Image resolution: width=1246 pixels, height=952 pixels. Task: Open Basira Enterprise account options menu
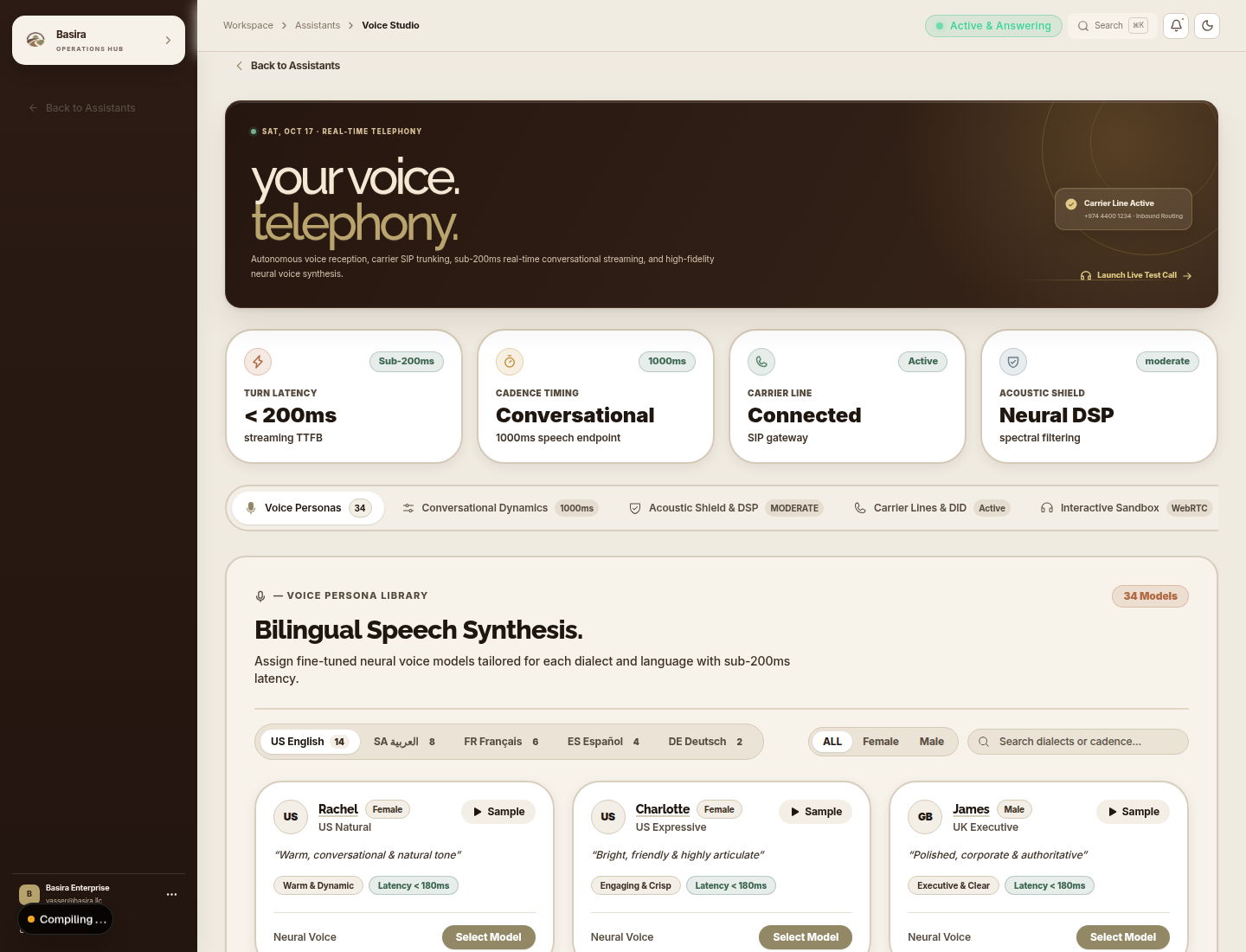pos(171,894)
